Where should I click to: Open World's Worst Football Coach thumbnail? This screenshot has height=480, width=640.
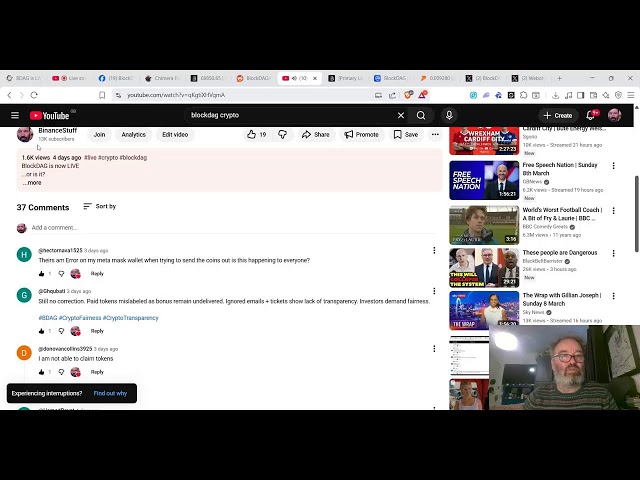[x=484, y=225]
